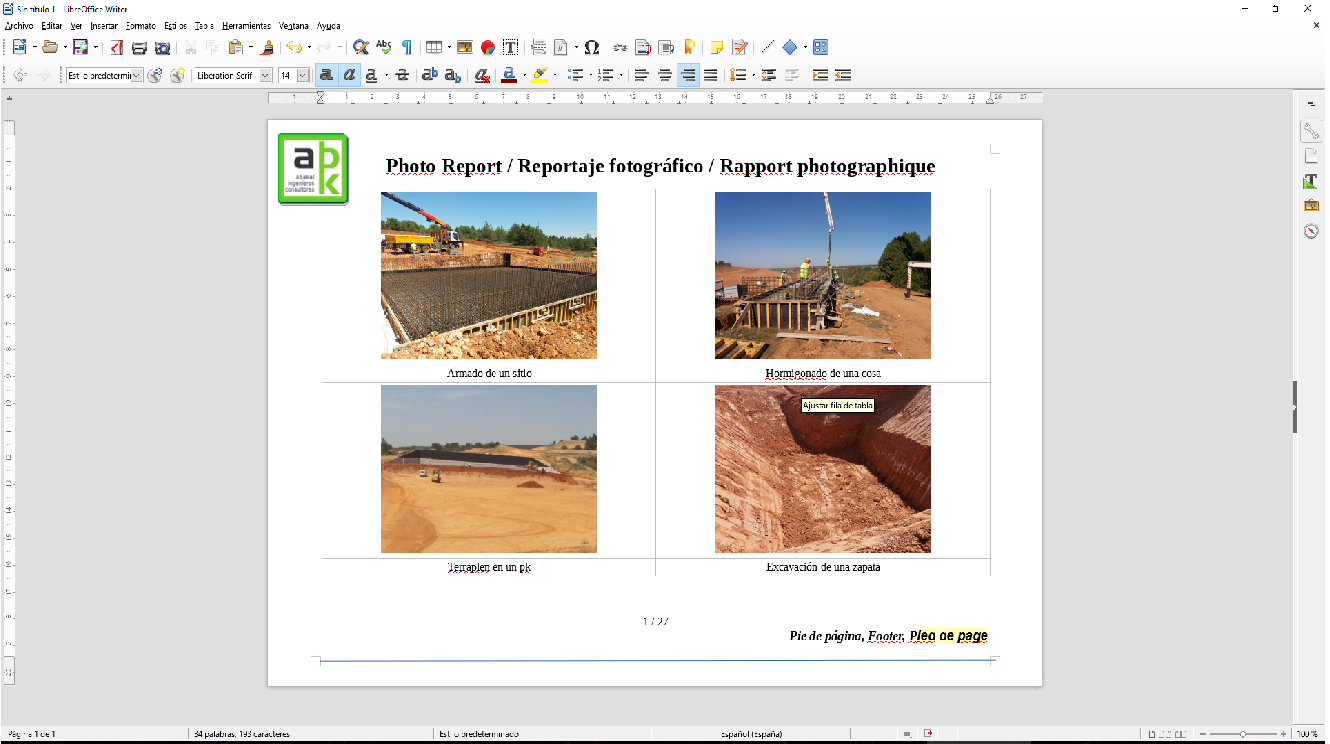This screenshot has width=1330, height=744.
Task: Open the Navigator in the sidebar
Action: (x=1311, y=228)
